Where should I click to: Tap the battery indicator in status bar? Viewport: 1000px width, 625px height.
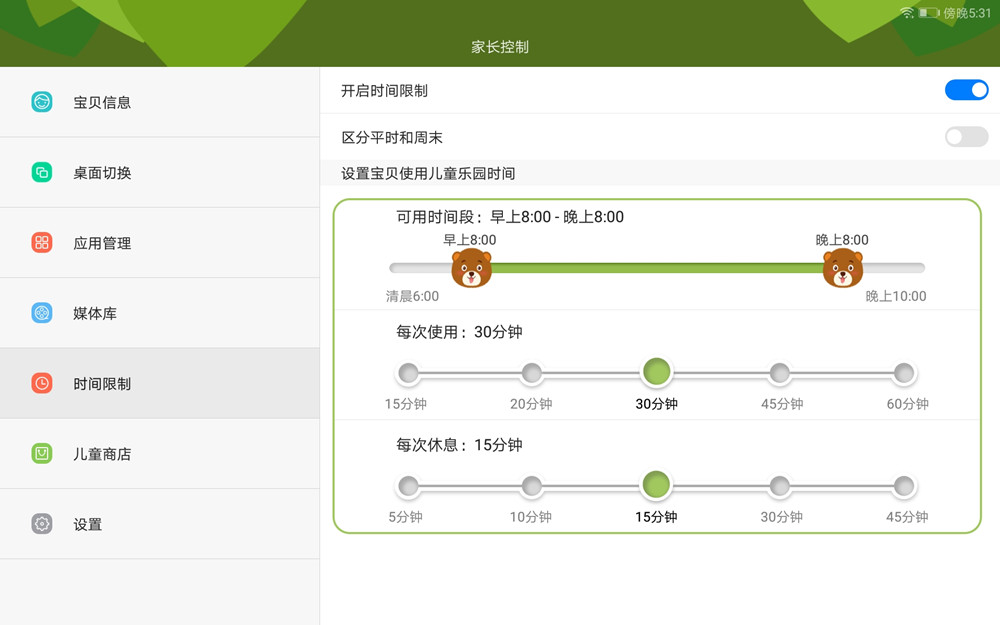[x=929, y=13]
